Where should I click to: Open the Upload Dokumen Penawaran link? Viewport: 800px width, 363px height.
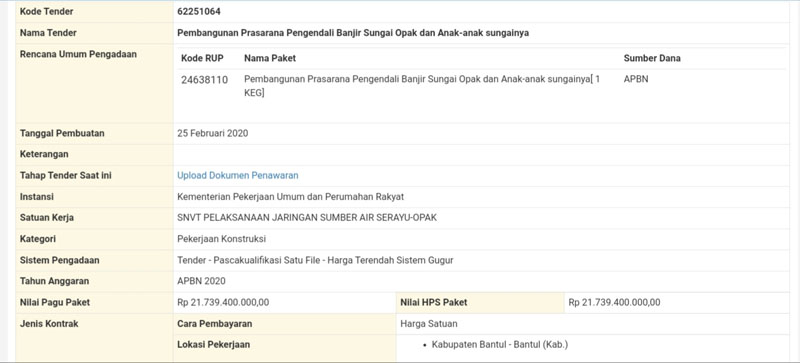pos(238,176)
